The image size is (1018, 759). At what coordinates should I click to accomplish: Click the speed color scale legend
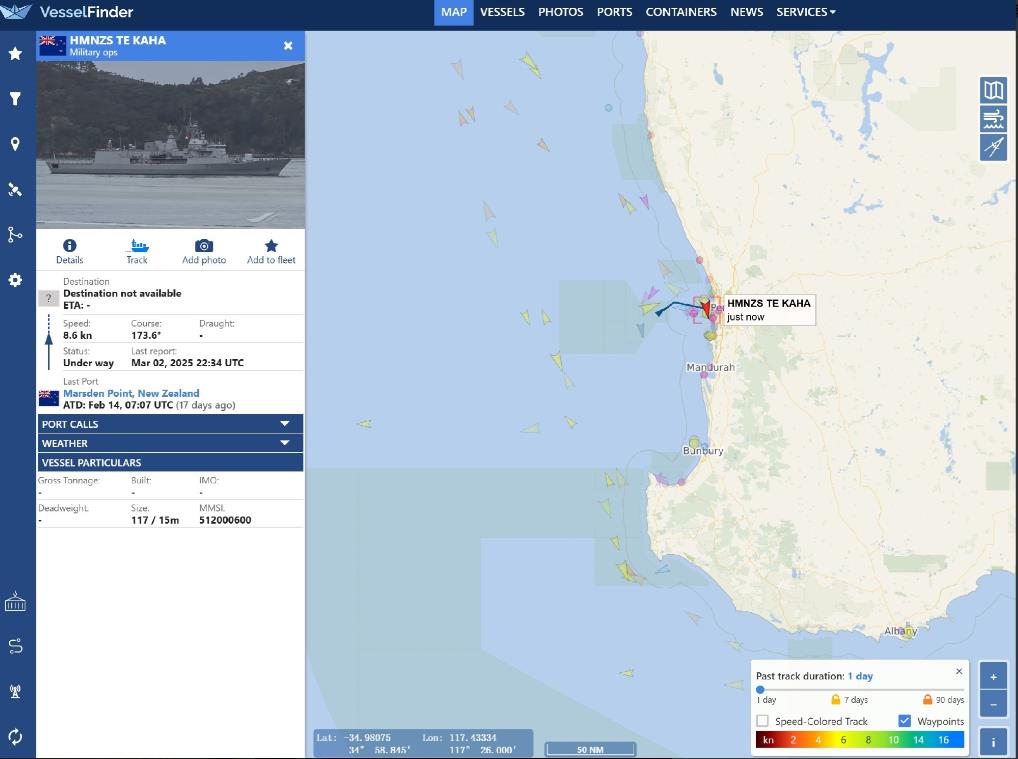coord(860,740)
